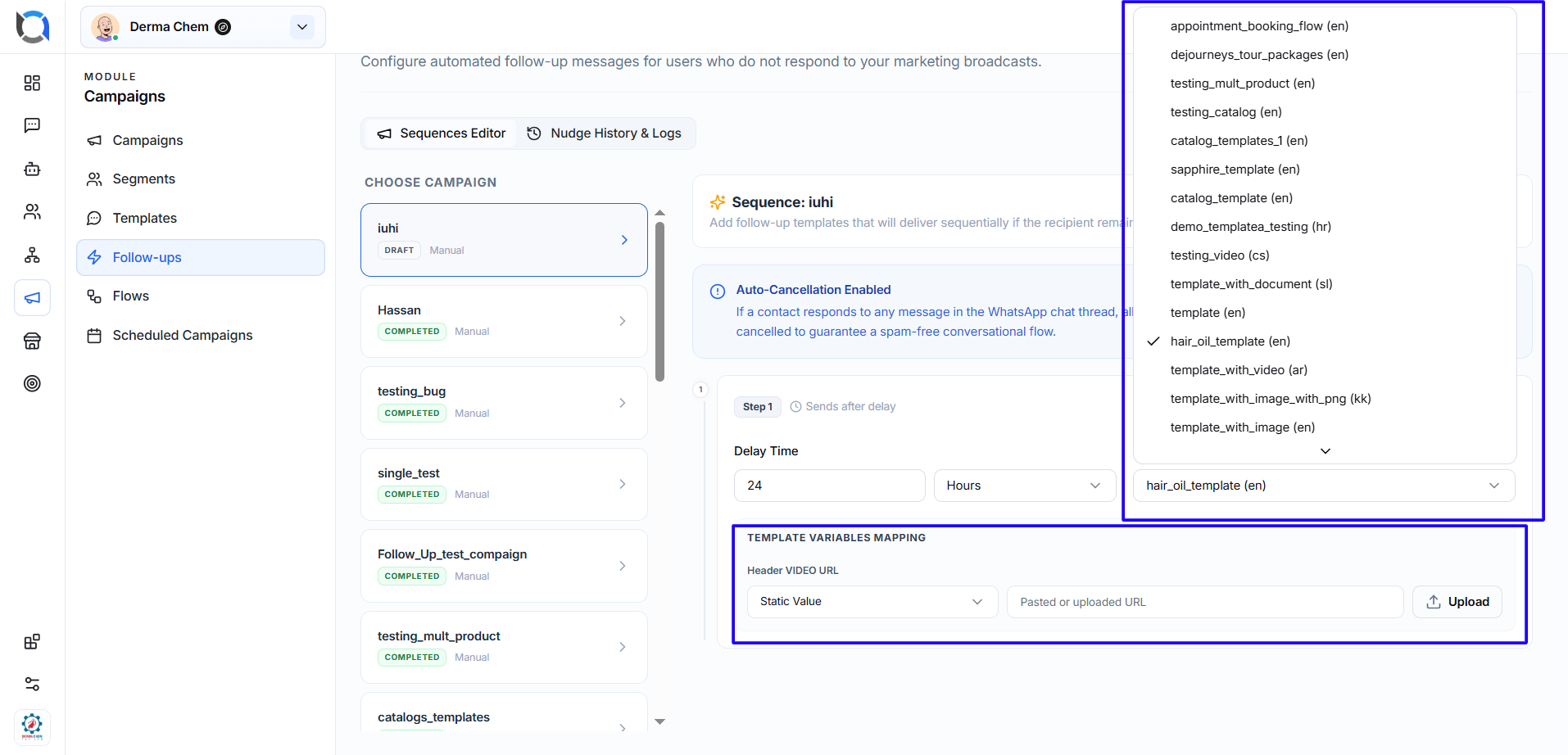Viewport: 1568px width, 755px height.
Task: Open the contacts people sidebar icon
Action: [x=32, y=212]
